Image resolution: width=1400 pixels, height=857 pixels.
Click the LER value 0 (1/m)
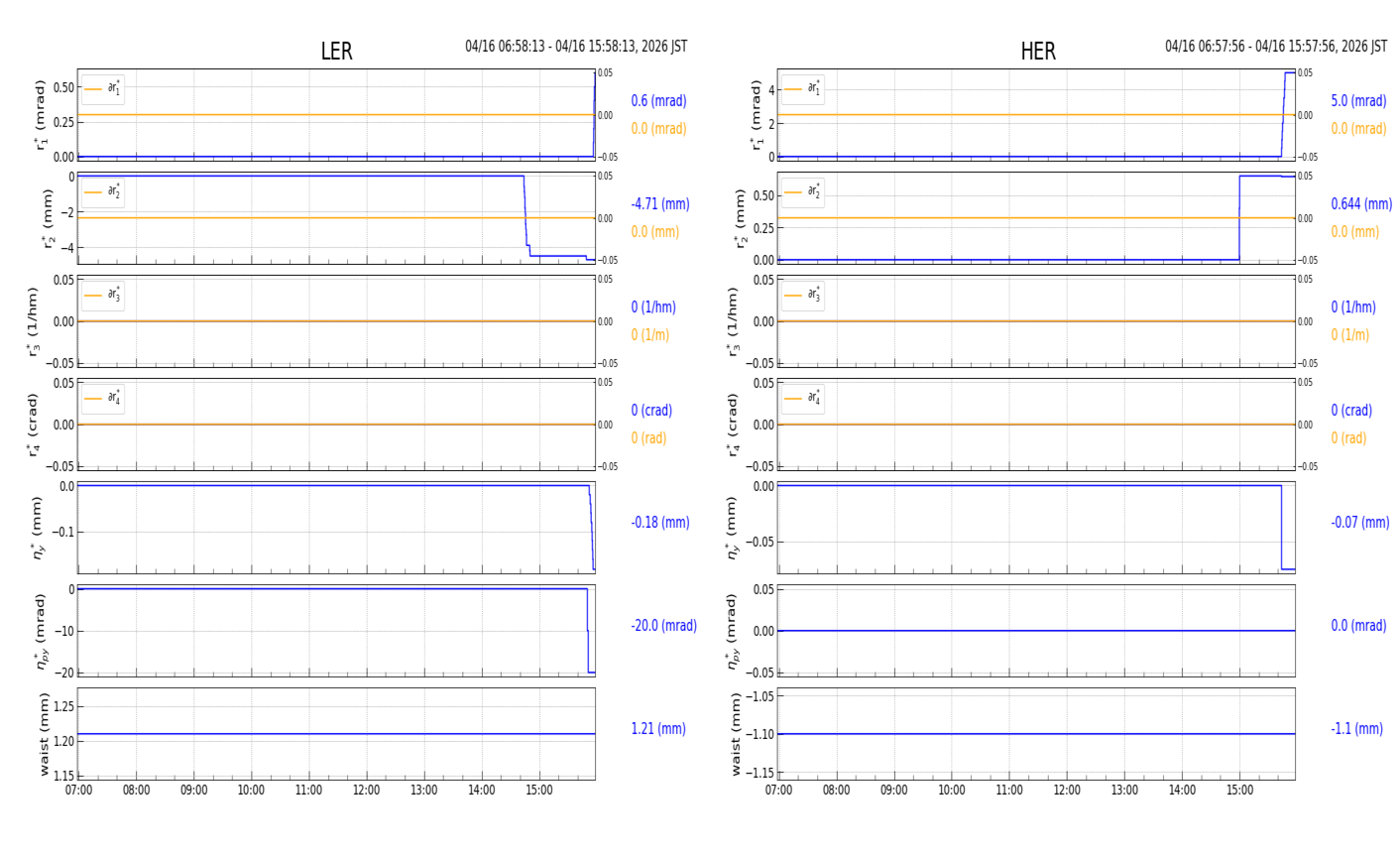650,334
